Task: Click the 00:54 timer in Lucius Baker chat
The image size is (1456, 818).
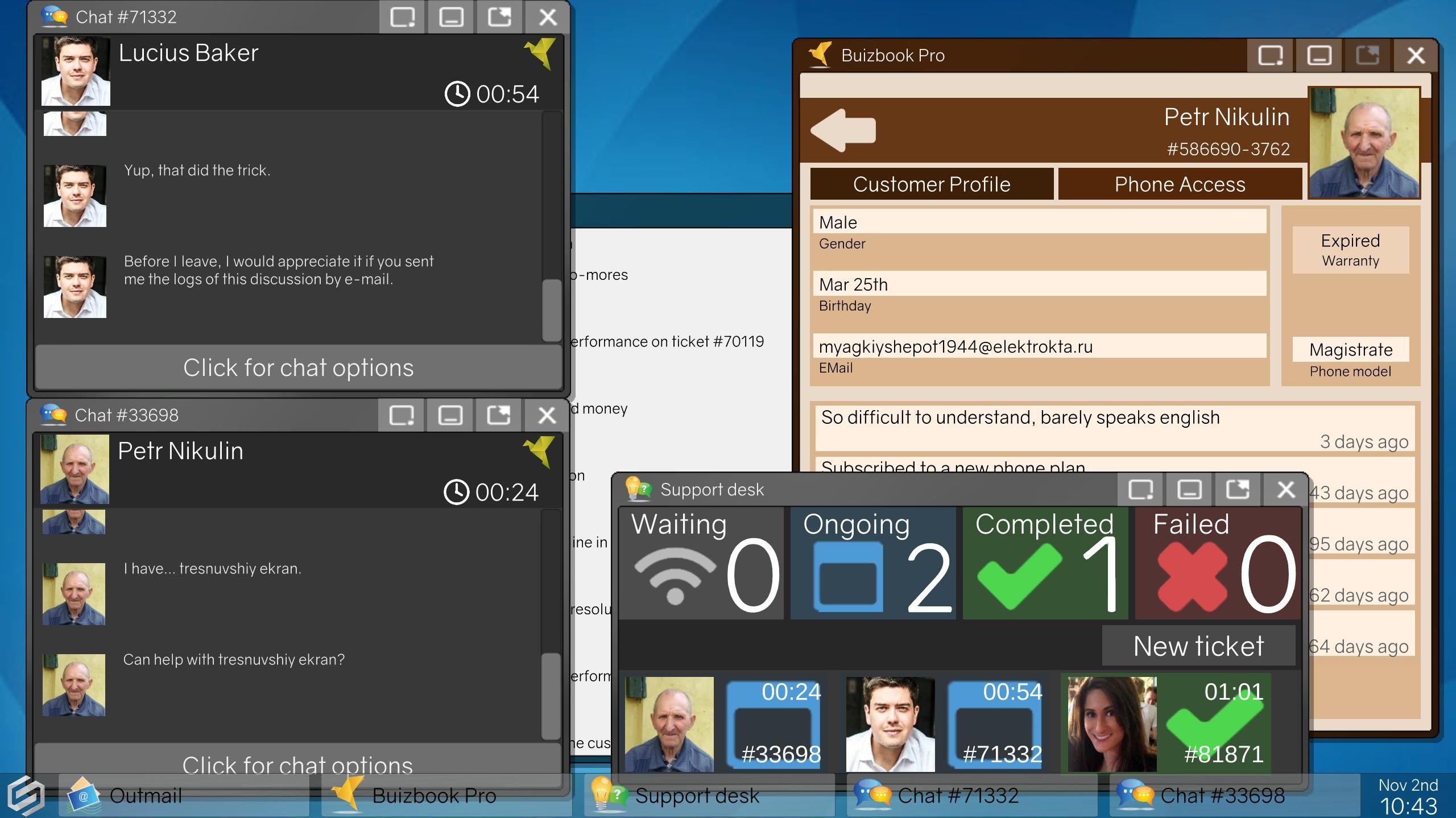Action: (x=491, y=94)
